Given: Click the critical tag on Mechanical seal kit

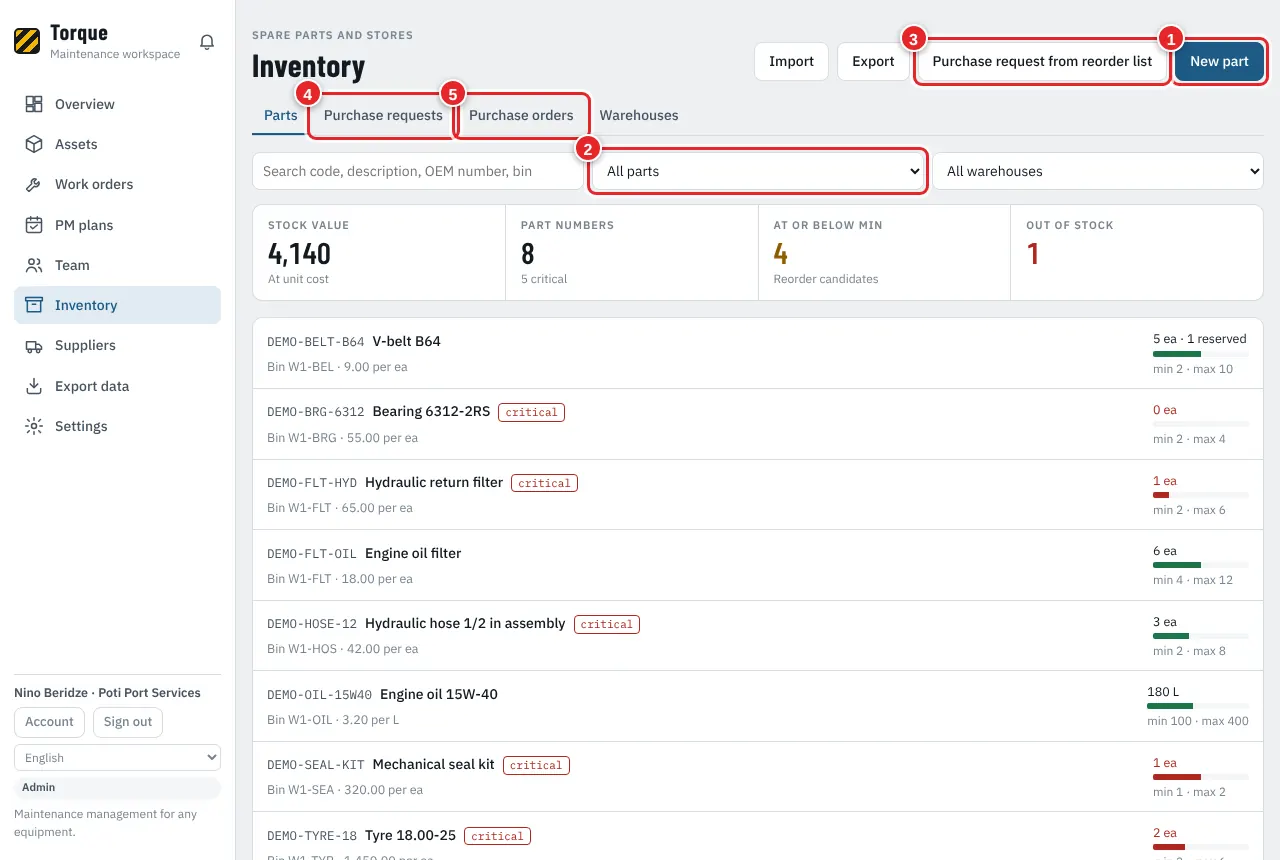Looking at the screenshot, I should 536,765.
